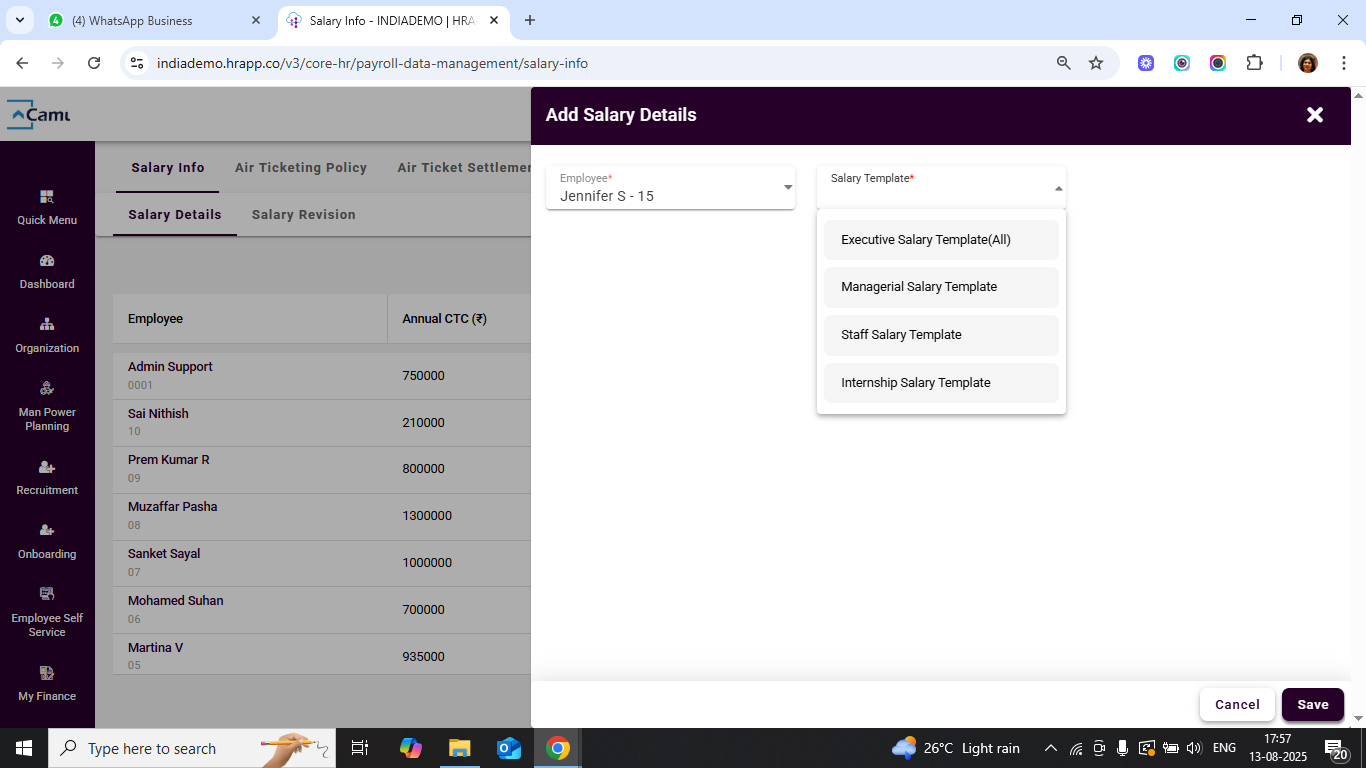
Task: Open Onboarding sidebar icon
Action: [x=47, y=531]
